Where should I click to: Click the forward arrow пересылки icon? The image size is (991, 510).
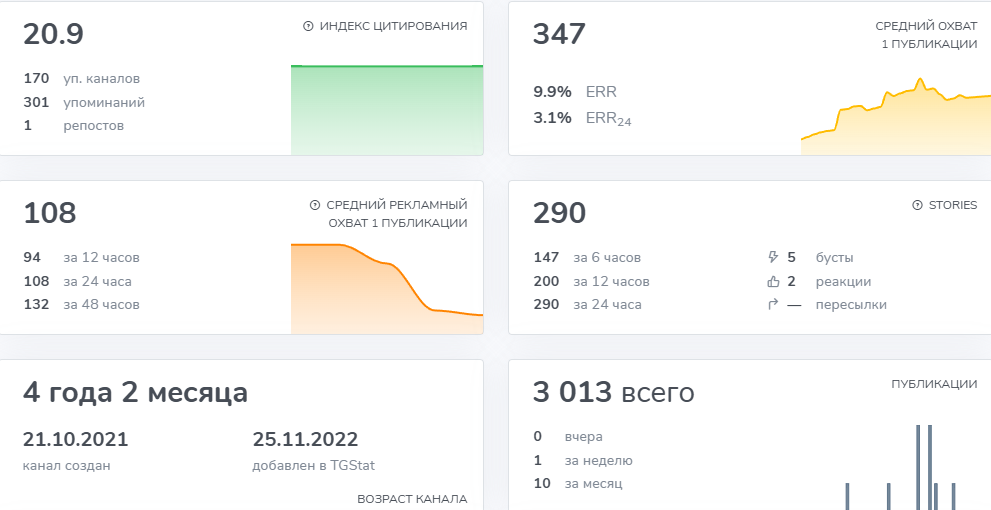pos(771,305)
